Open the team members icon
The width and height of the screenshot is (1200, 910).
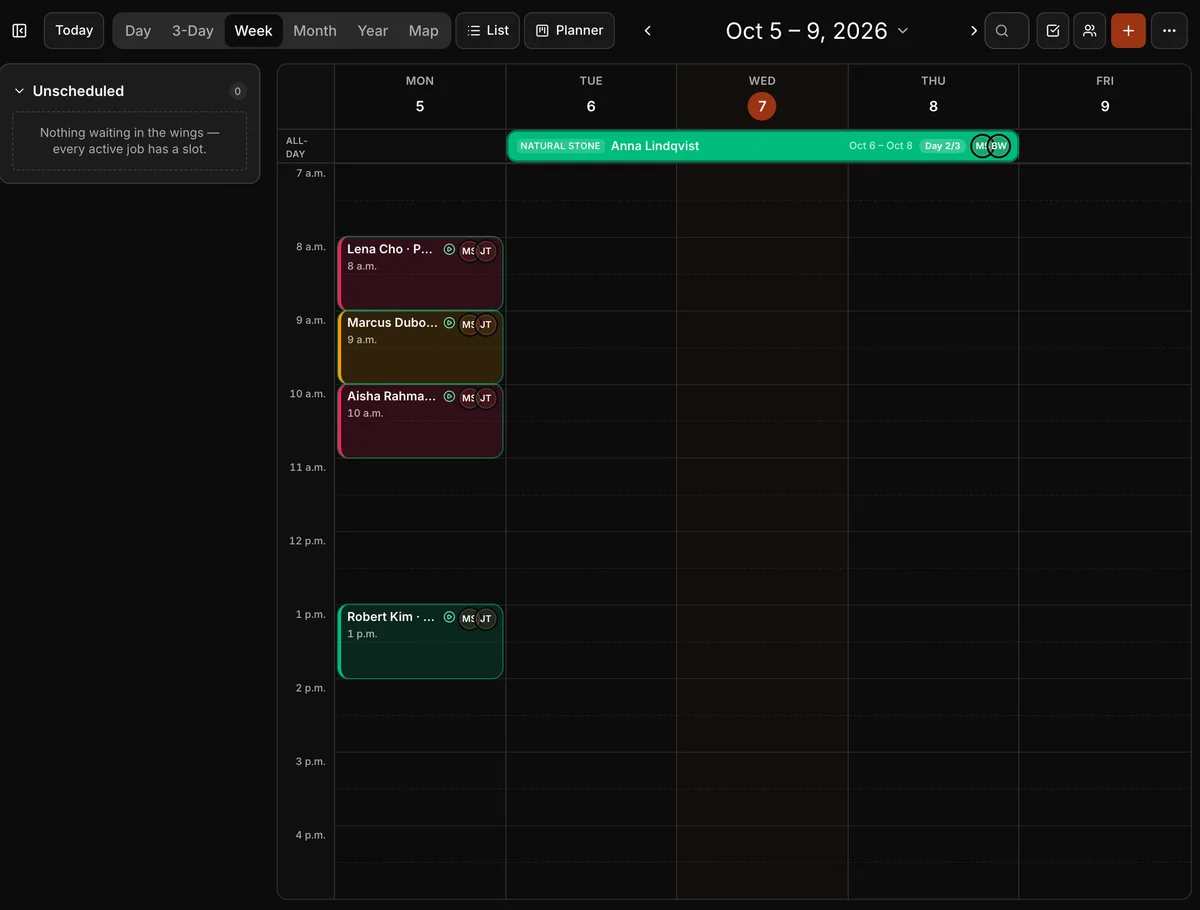click(x=1090, y=31)
